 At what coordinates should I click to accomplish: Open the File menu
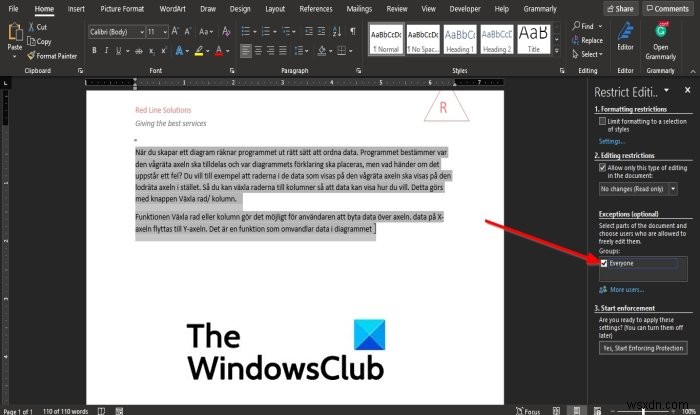click(x=13, y=8)
